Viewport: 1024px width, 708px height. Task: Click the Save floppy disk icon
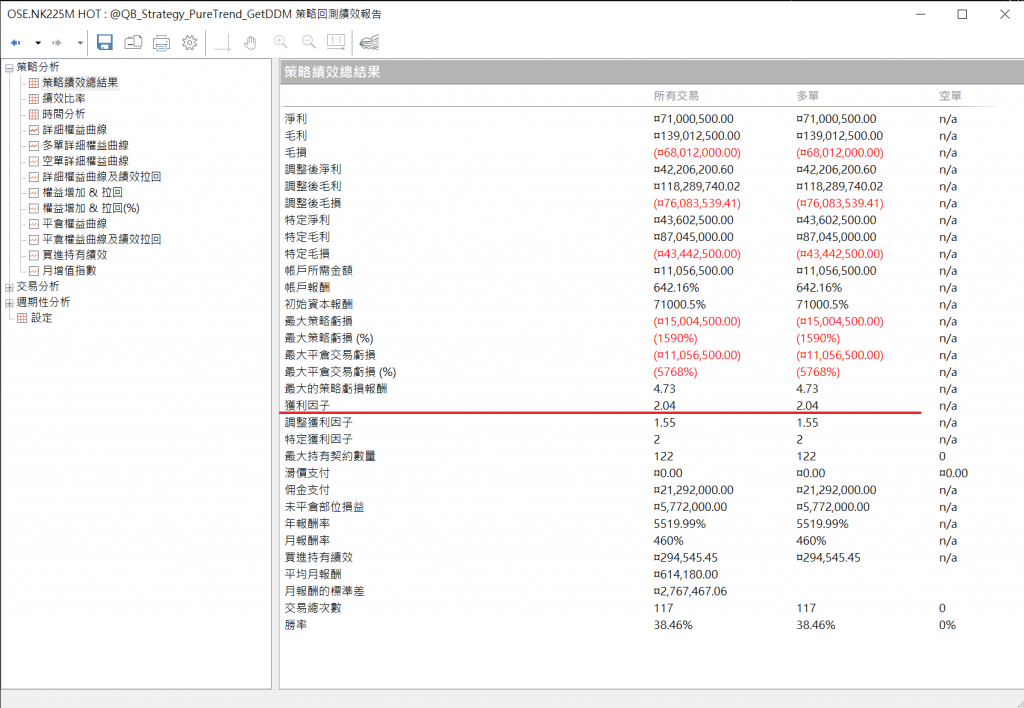[105, 42]
